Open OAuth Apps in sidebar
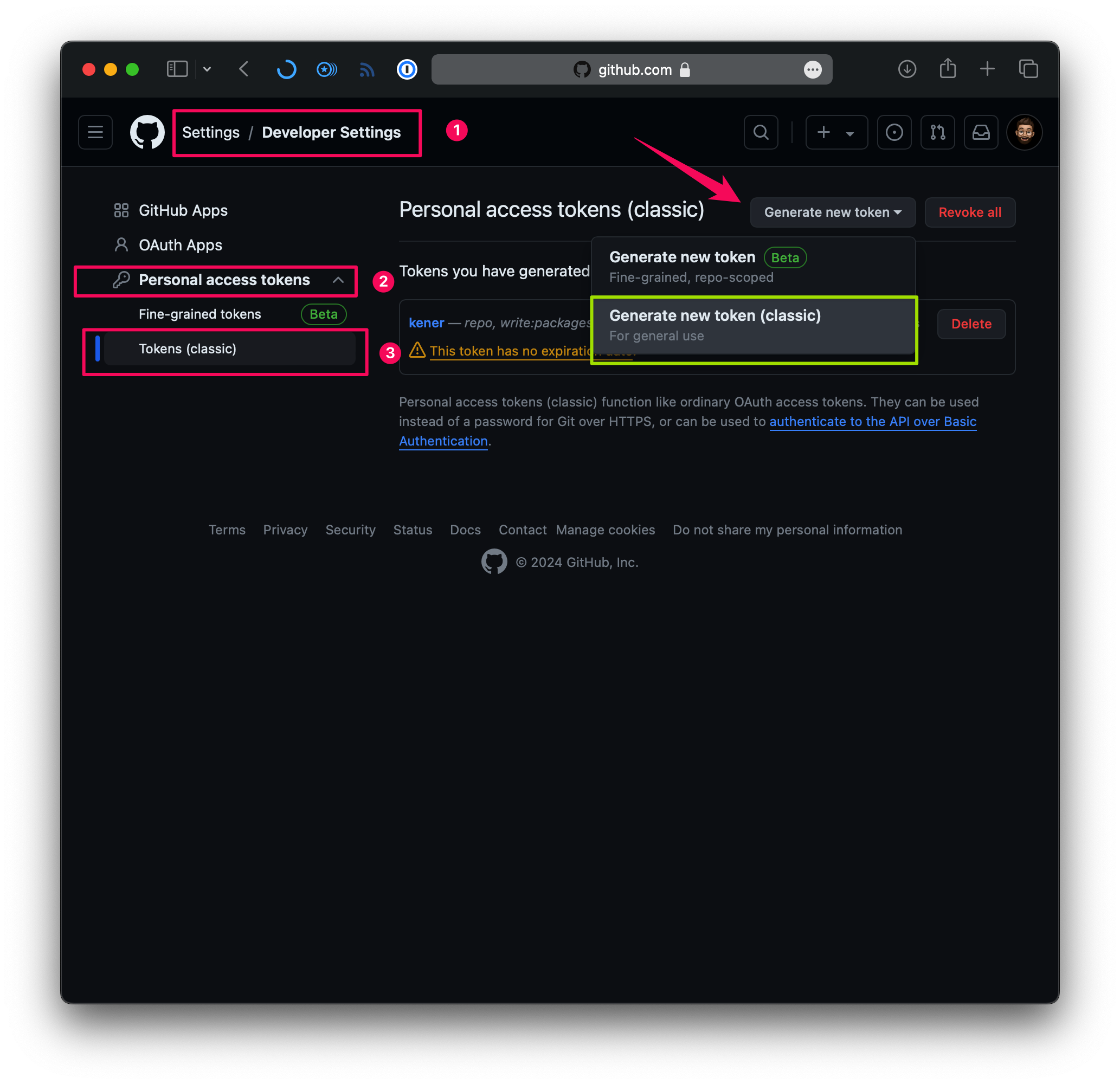 tap(180, 245)
